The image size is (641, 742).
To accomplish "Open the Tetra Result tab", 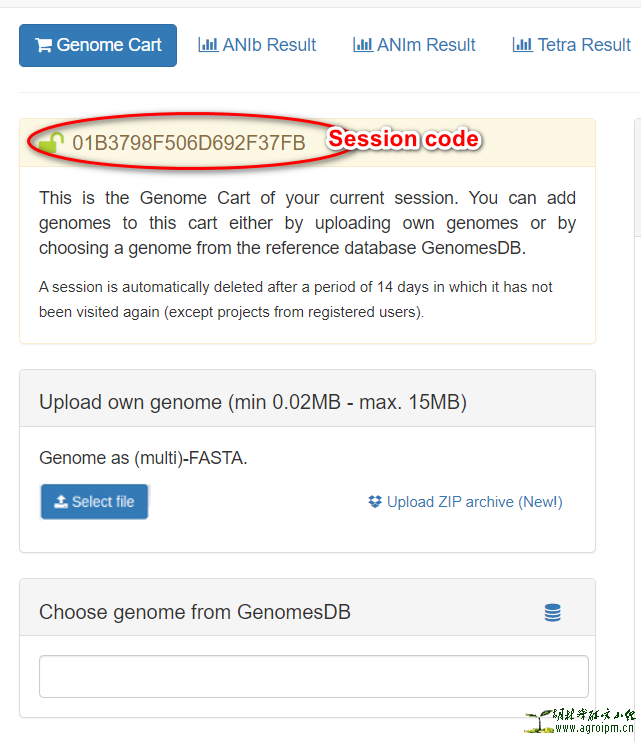I will coord(572,45).
